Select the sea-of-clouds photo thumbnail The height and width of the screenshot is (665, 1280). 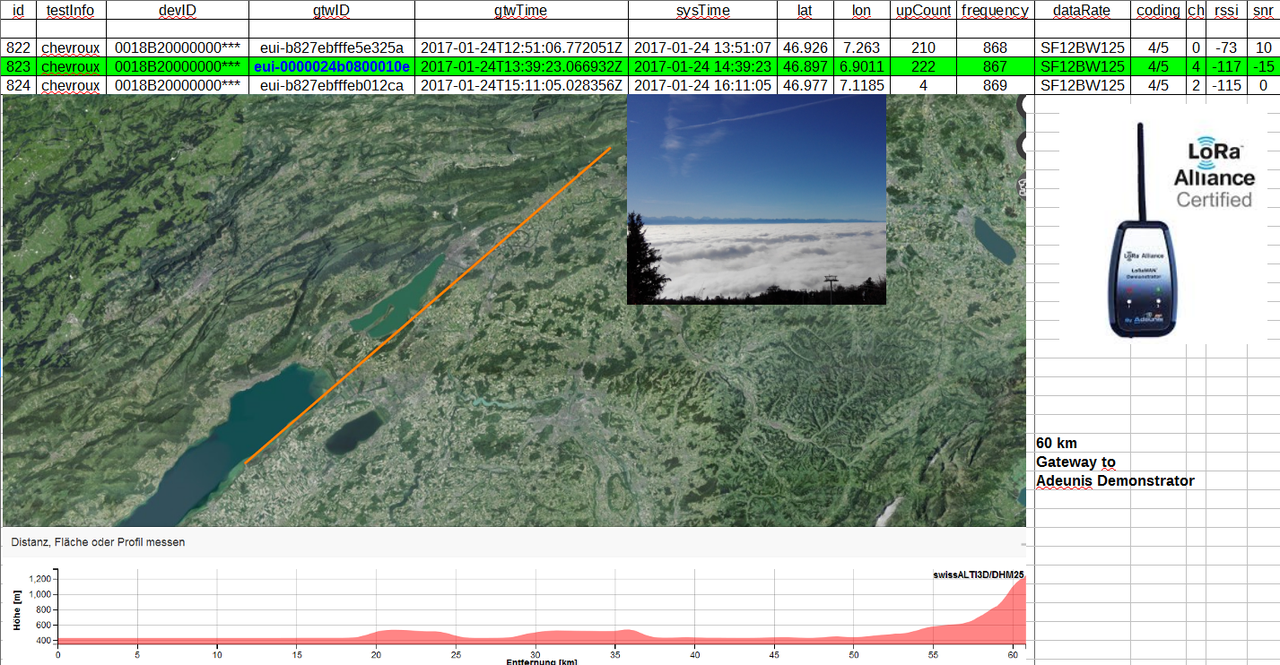point(756,198)
